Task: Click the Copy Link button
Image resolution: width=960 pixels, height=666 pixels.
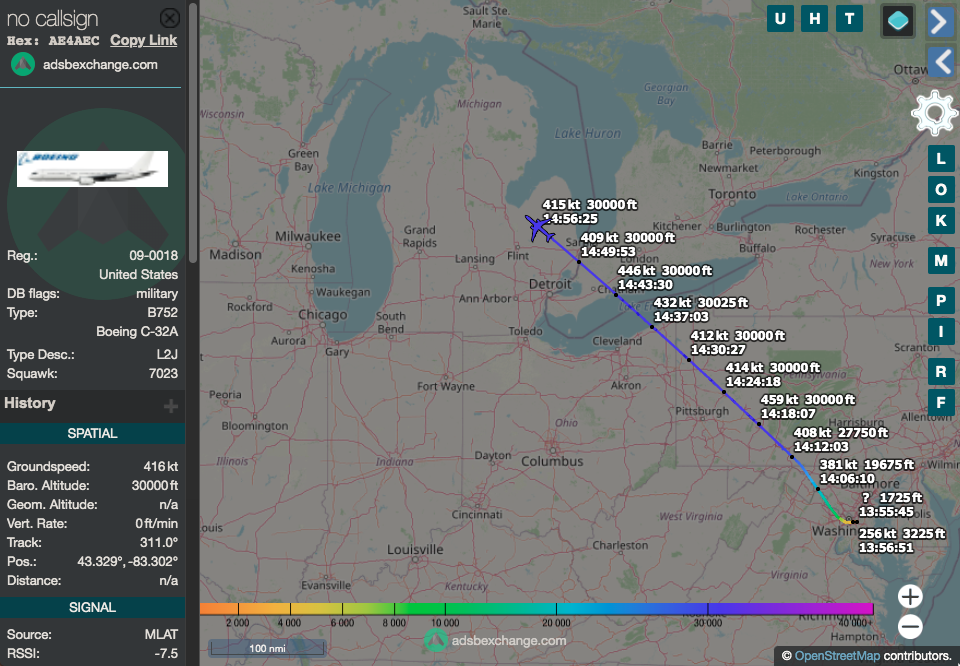Action: click(143, 40)
